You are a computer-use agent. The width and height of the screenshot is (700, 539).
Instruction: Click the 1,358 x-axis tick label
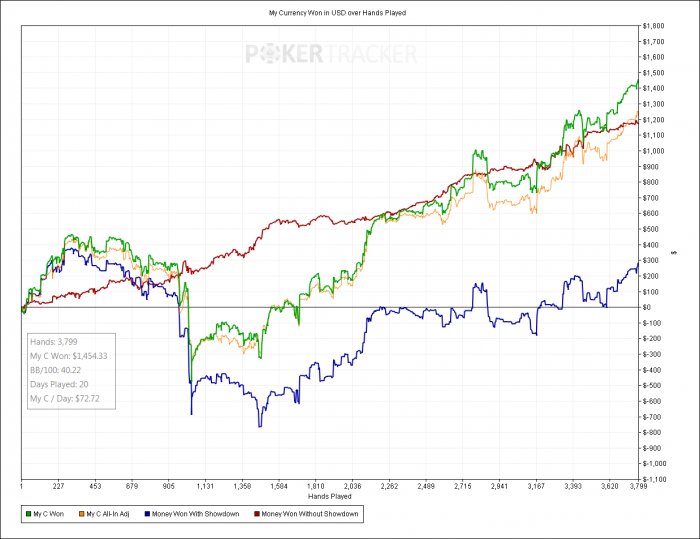242,486
